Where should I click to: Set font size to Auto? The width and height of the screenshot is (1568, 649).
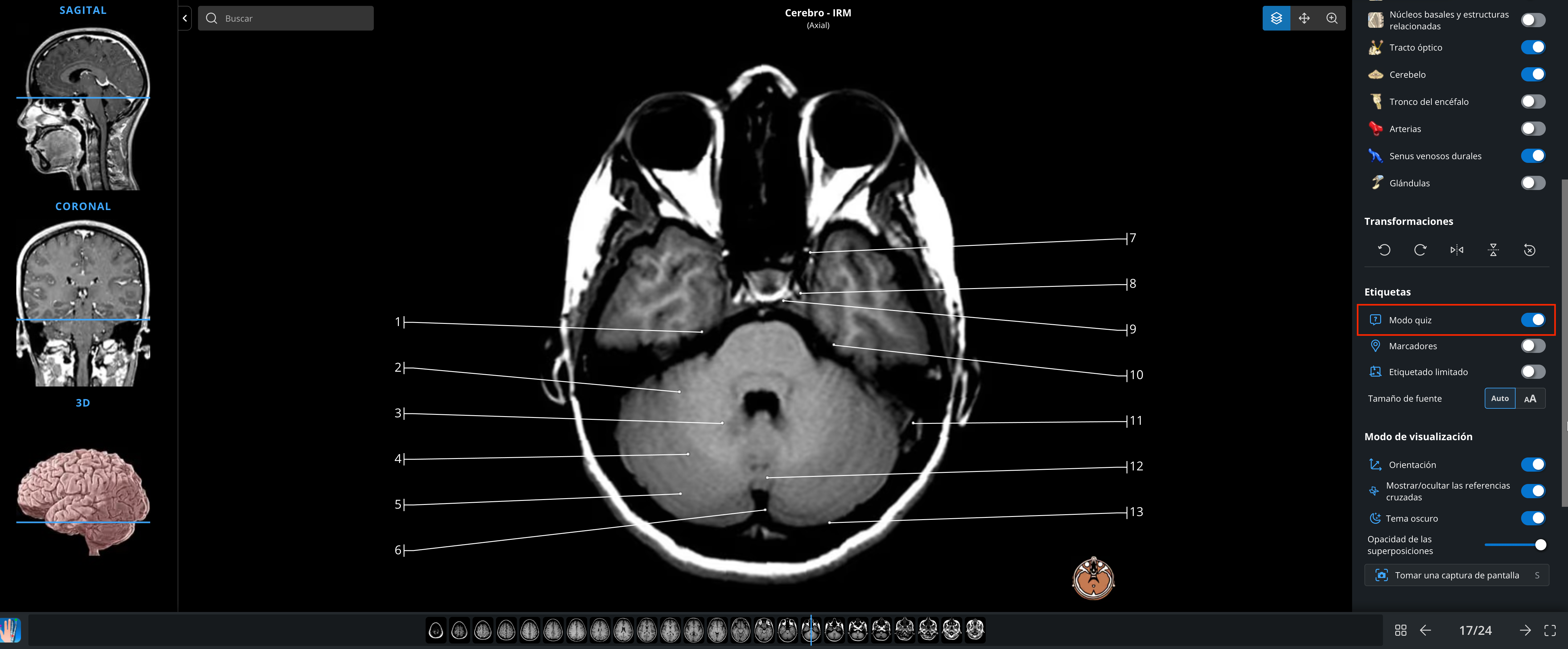(x=1500, y=398)
